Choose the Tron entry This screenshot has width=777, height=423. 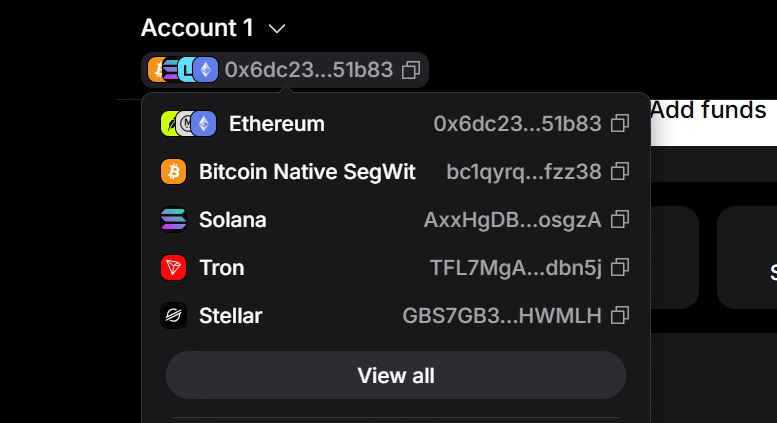pos(395,267)
